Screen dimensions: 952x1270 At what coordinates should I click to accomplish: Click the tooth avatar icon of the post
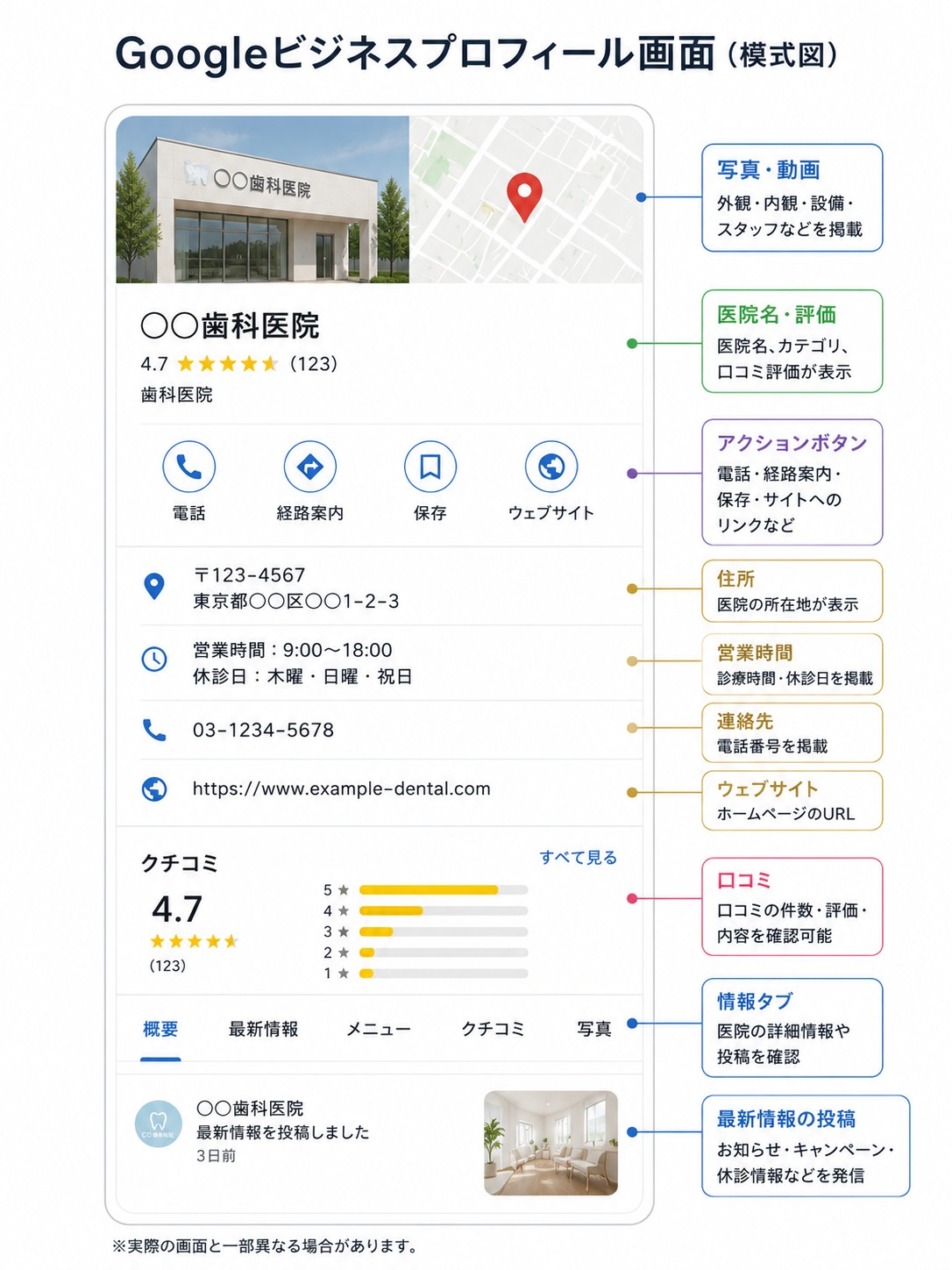[159, 1124]
